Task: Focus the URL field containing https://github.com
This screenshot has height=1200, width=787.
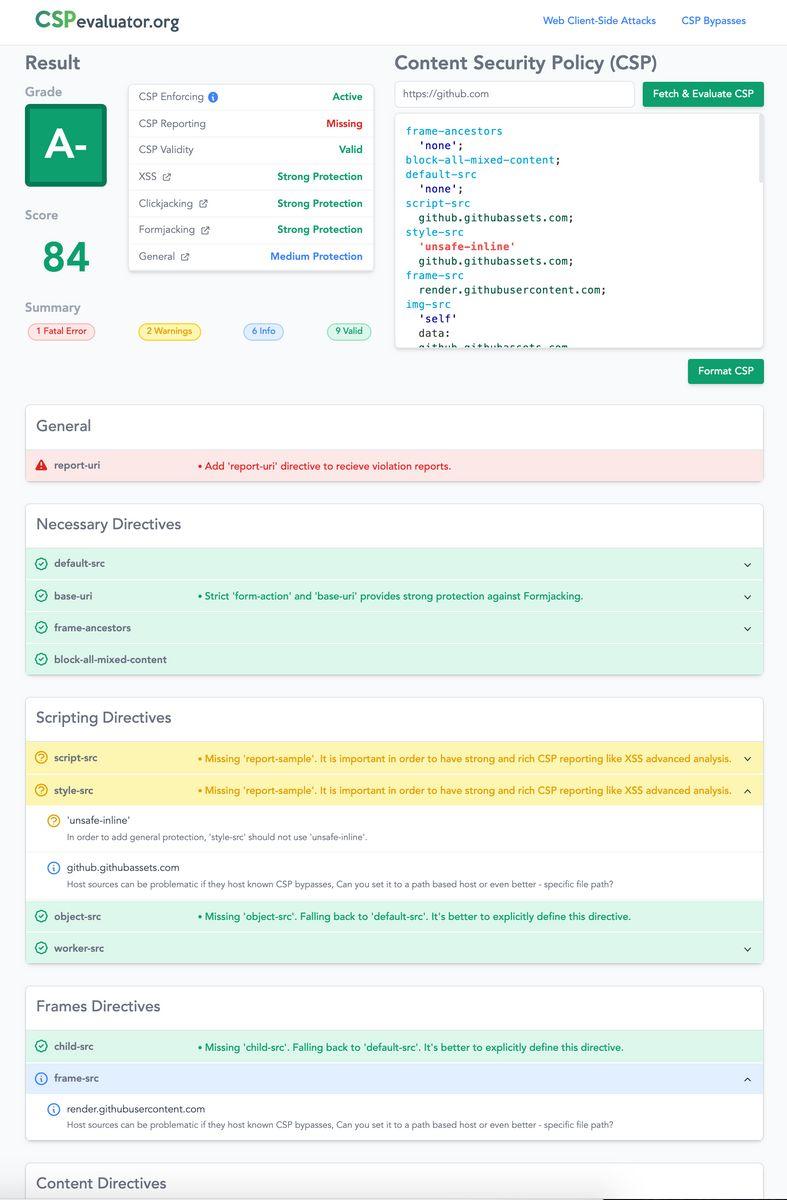Action: pyautogui.click(x=514, y=94)
